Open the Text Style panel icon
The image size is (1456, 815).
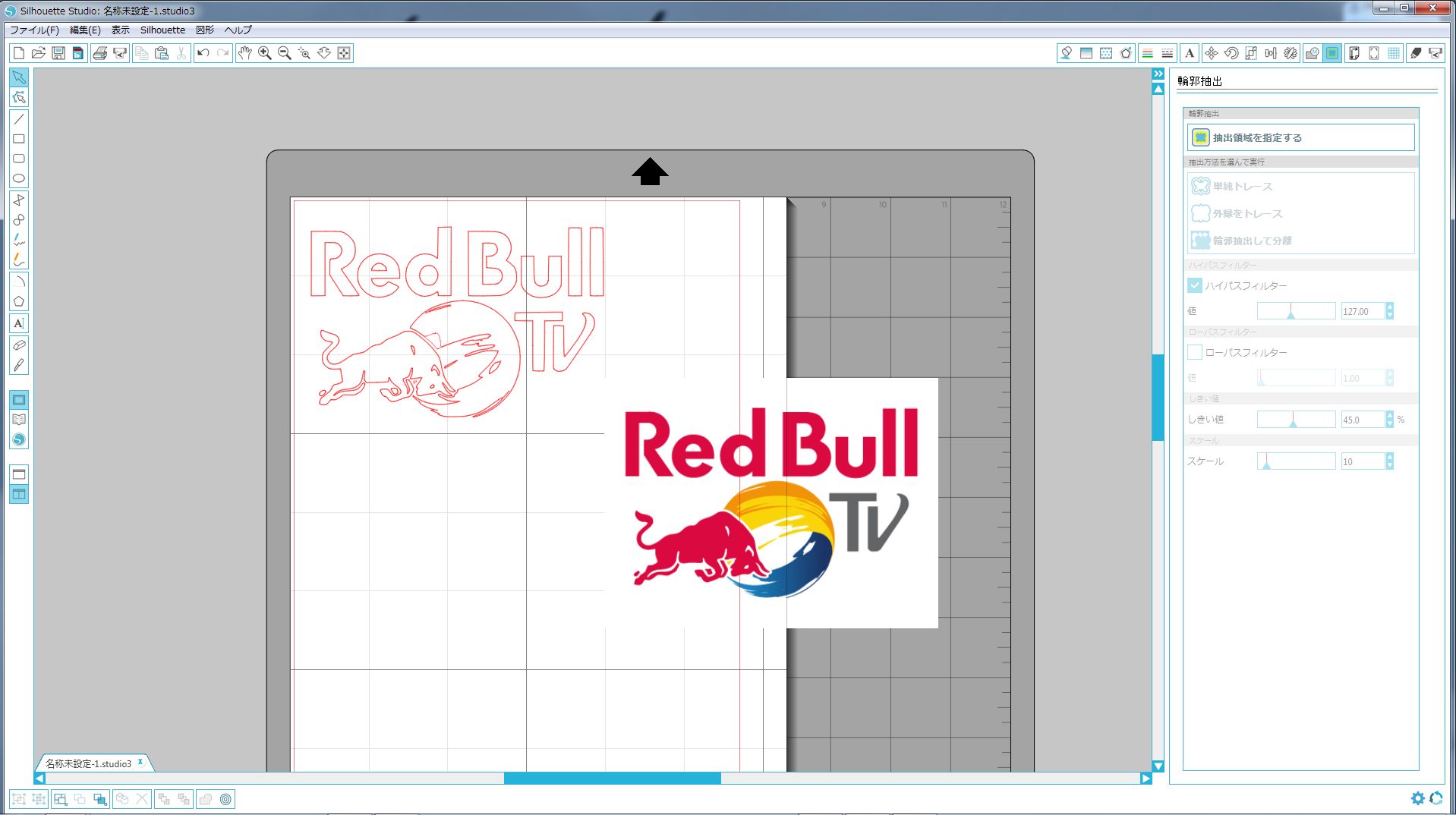tap(1190, 53)
